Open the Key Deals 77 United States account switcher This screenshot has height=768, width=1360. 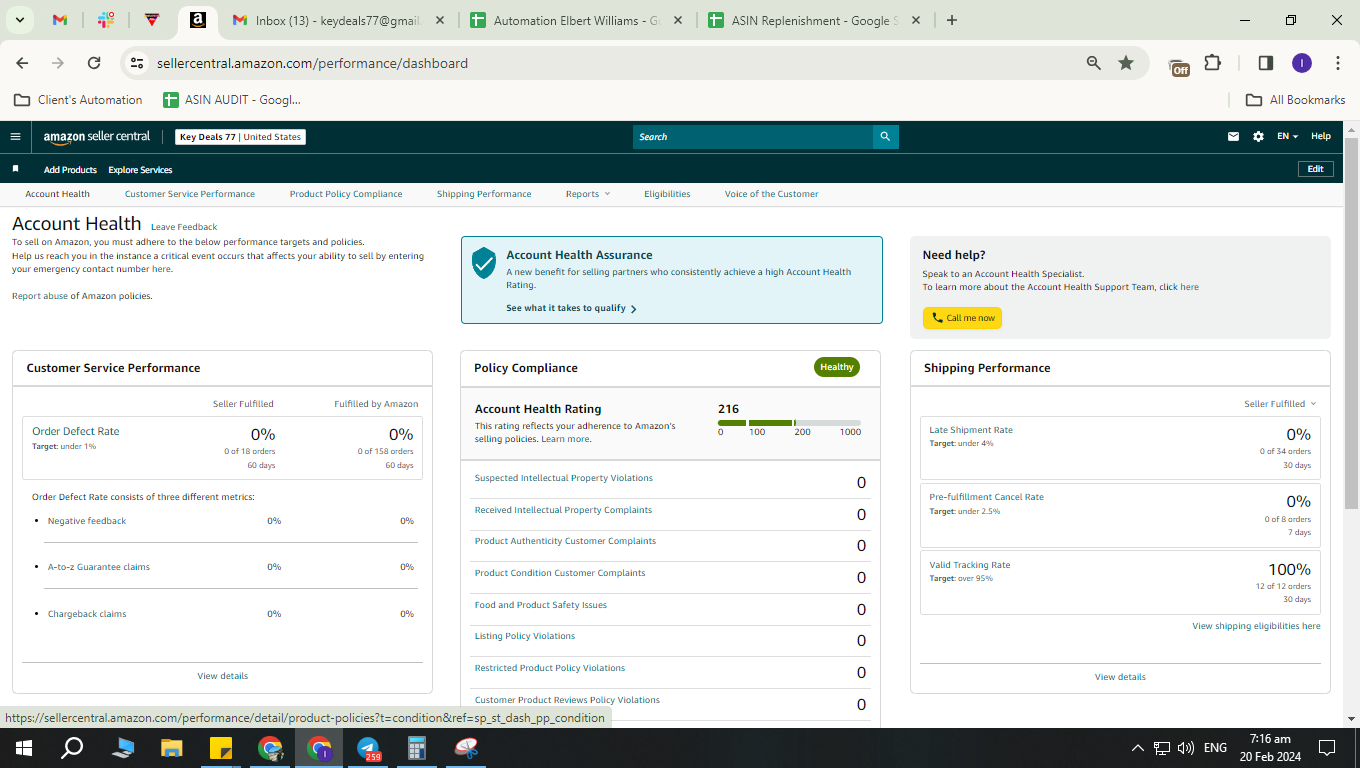pyautogui.click(x=241, y=137)
